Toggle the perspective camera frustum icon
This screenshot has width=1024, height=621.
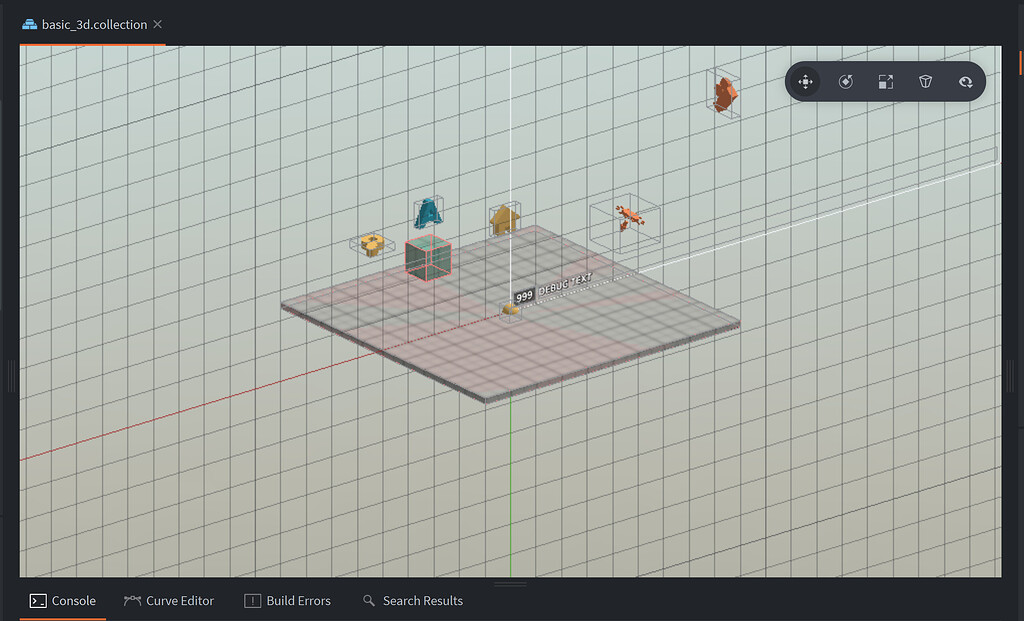click(x=925, y=82)
